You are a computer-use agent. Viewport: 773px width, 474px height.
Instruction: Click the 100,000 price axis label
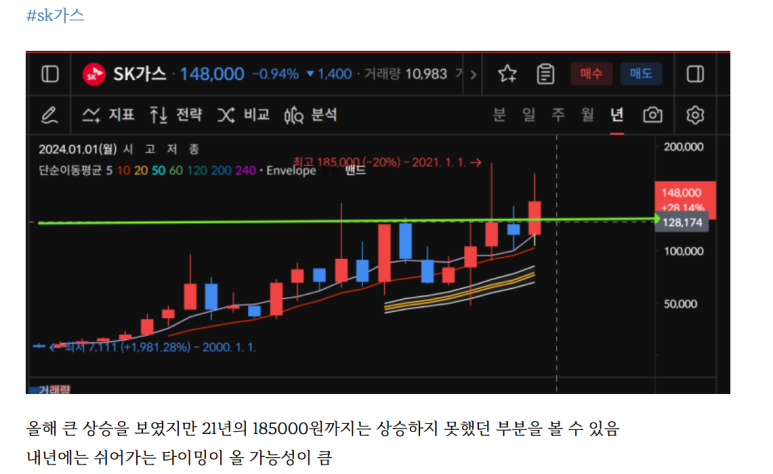click(683, 251)
